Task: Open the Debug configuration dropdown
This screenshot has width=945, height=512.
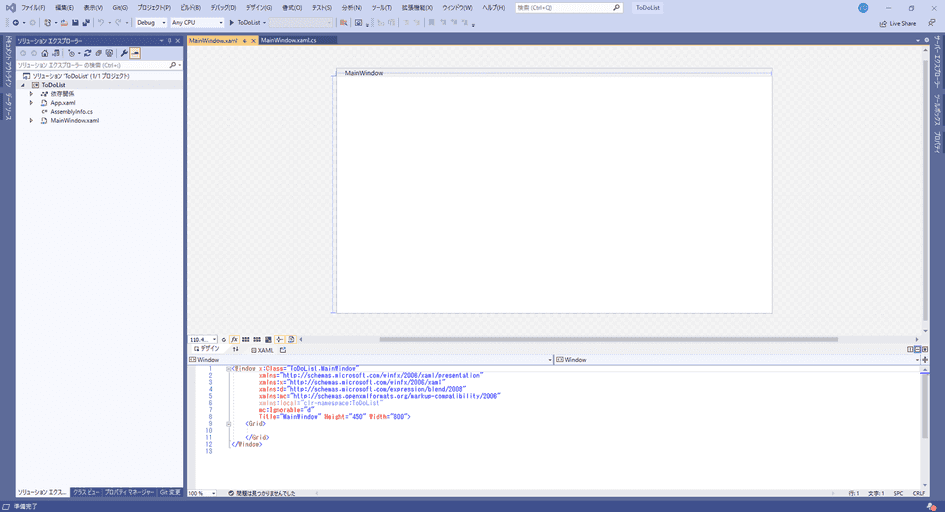Action: (x=151, y=23)
